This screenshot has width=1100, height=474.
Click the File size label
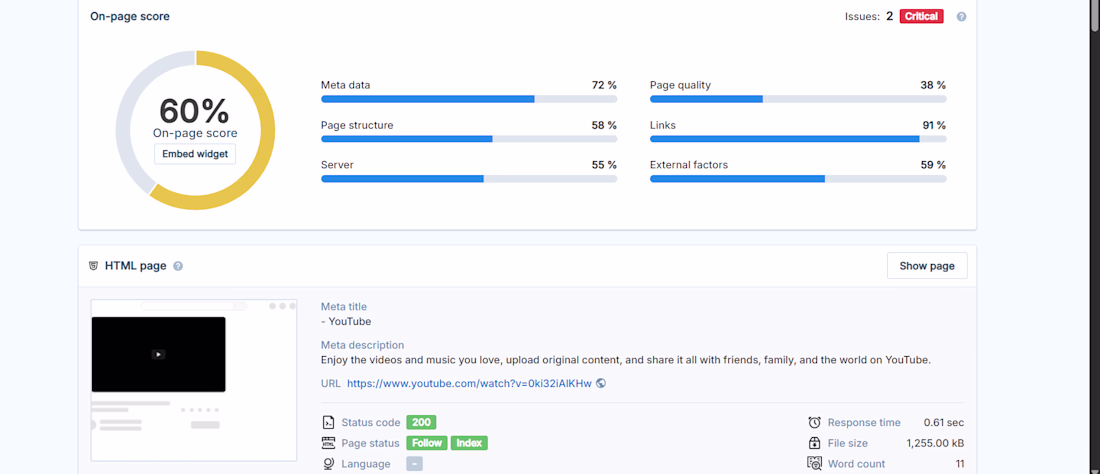tap(848, 443)
